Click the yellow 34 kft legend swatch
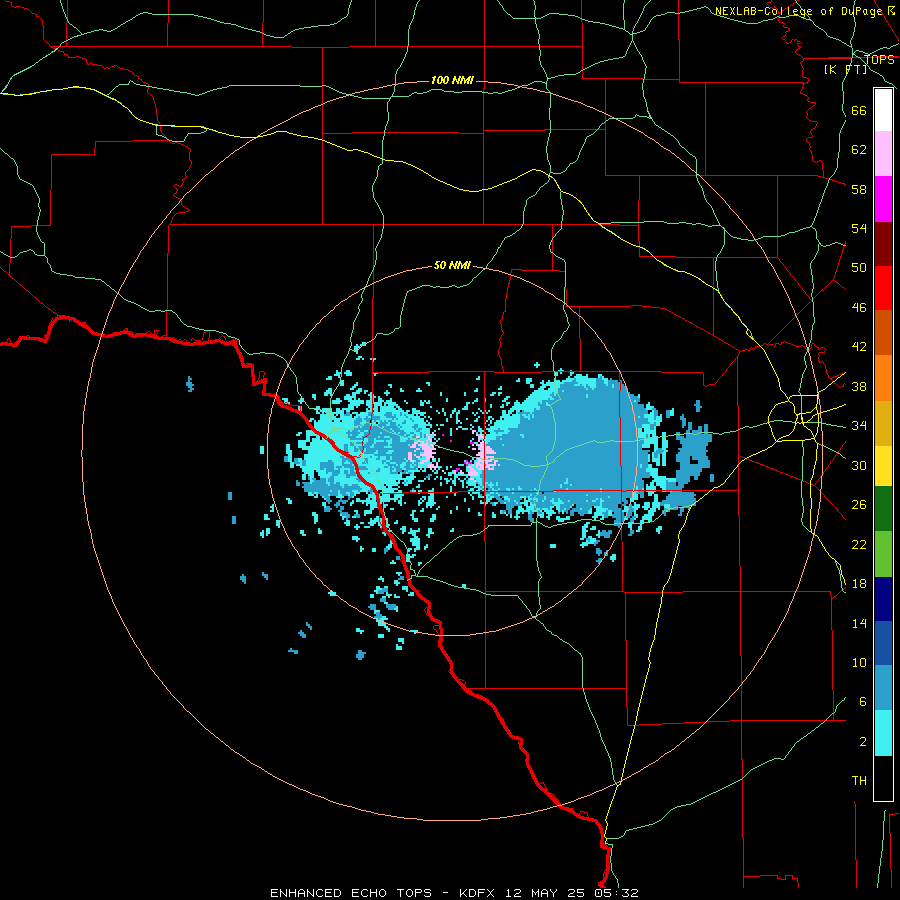The width and height of the screenshot is (900, 900). click(883, 466)
